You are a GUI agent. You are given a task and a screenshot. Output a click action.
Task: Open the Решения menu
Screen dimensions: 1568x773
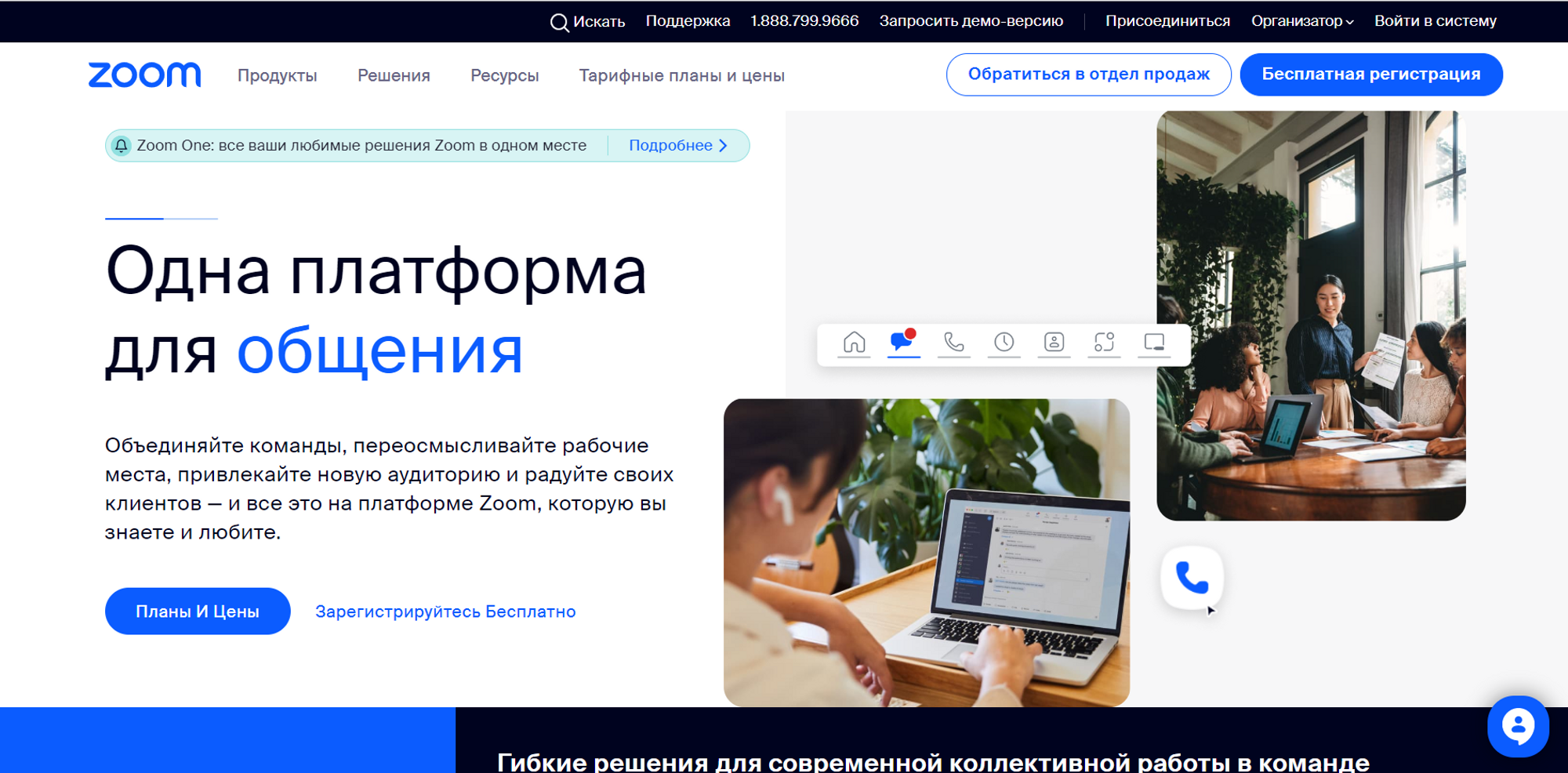[x=394, y=75]
